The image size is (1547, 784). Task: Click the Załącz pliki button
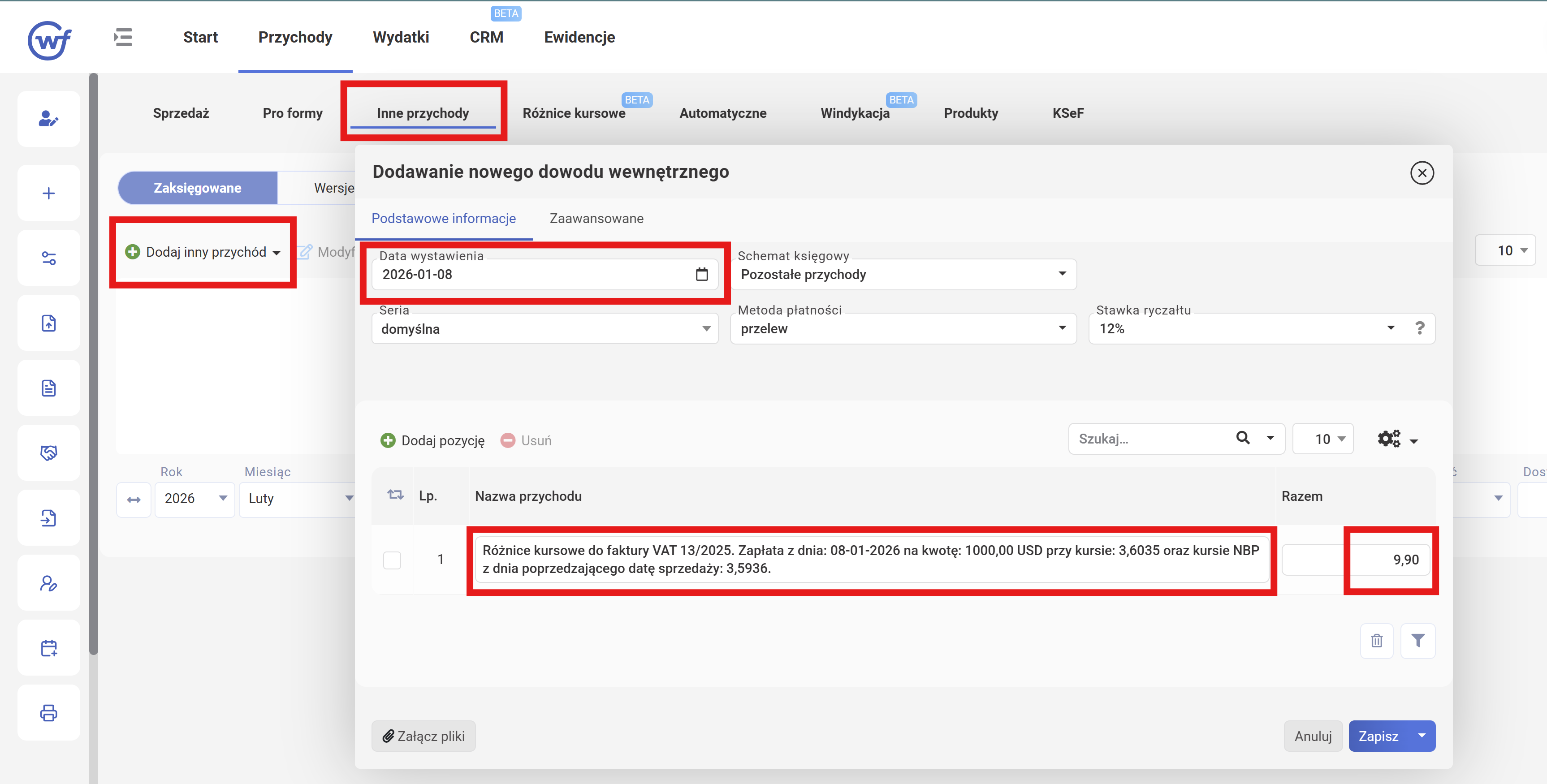coord(423,736)
